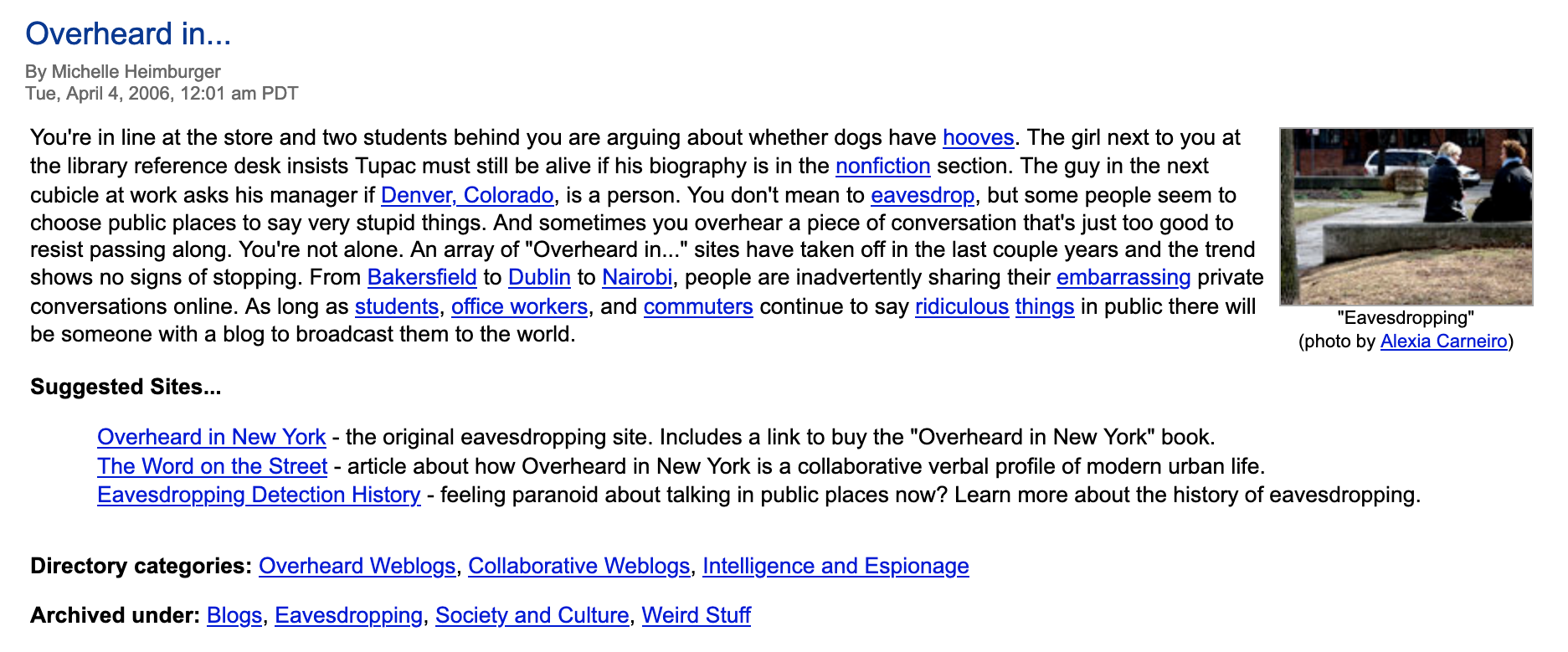The height and width of the screenshot is (652, 1568).
Task: Click the Nairobi link
Action: click(x=637, y=277)
